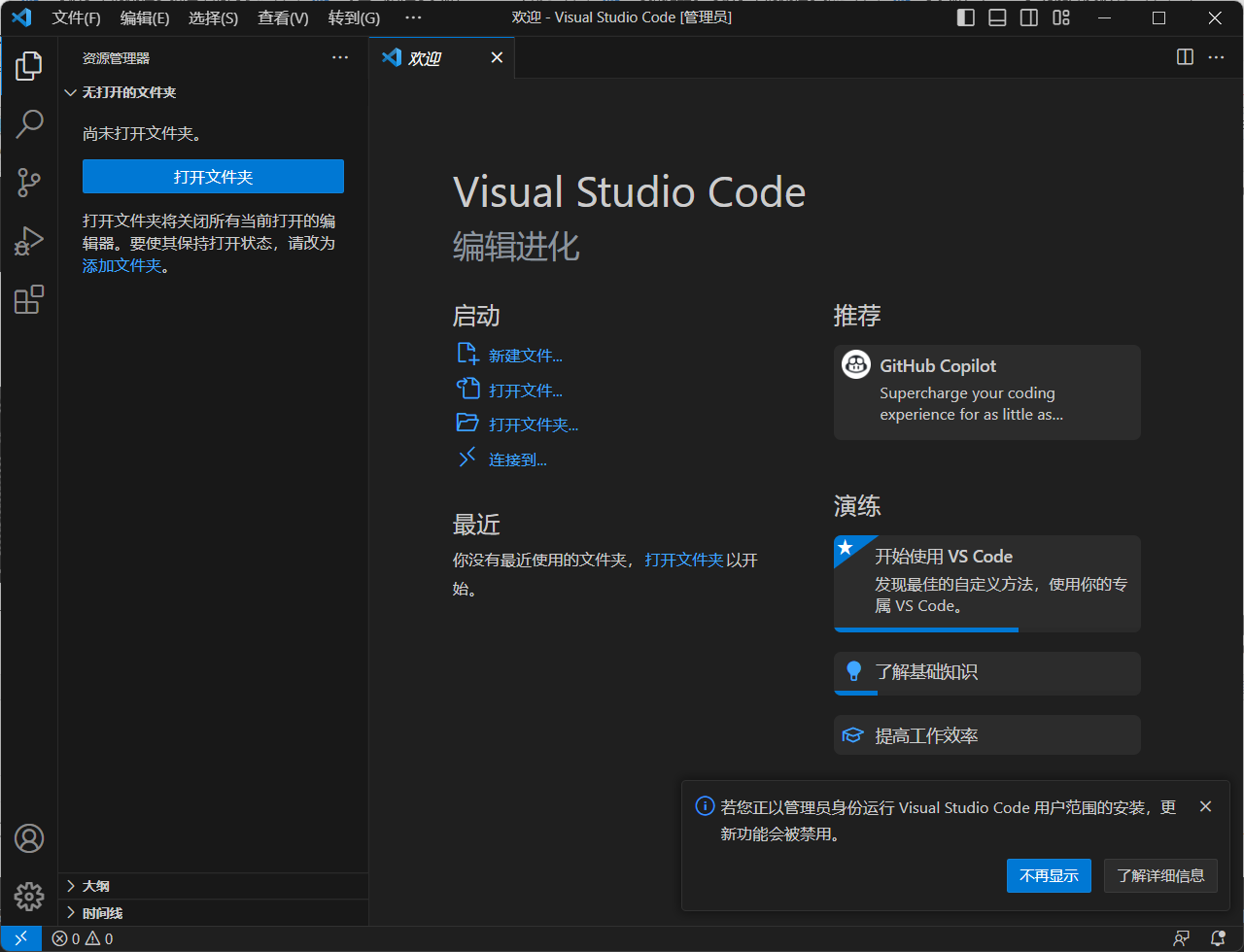This screenshot has width=1244, height=952.
Task: Click the 了解详细信息 button
Action: click(1160, 875)
